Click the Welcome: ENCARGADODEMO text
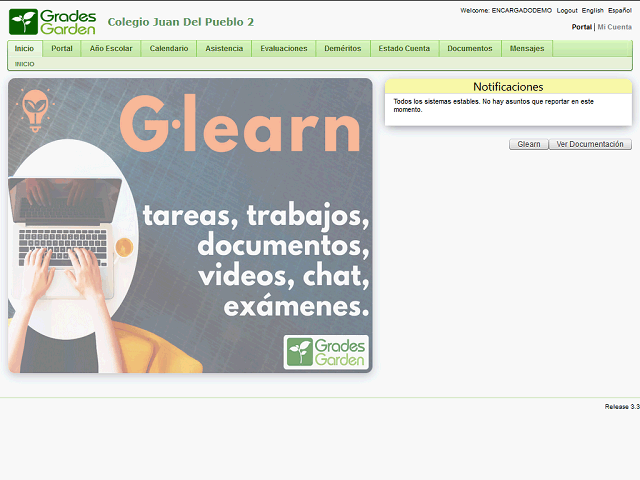The image size is (640, 480). (x=506, y=11)
